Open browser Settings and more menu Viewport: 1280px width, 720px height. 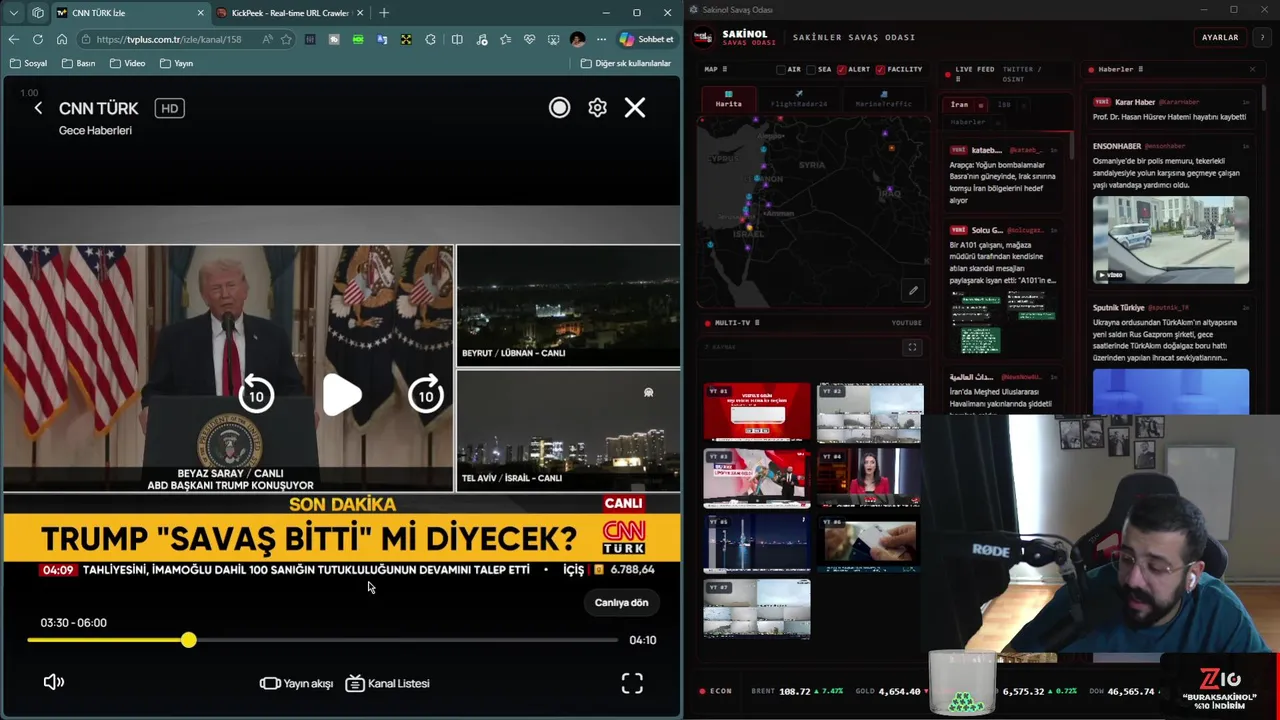(x=601, y=39)
